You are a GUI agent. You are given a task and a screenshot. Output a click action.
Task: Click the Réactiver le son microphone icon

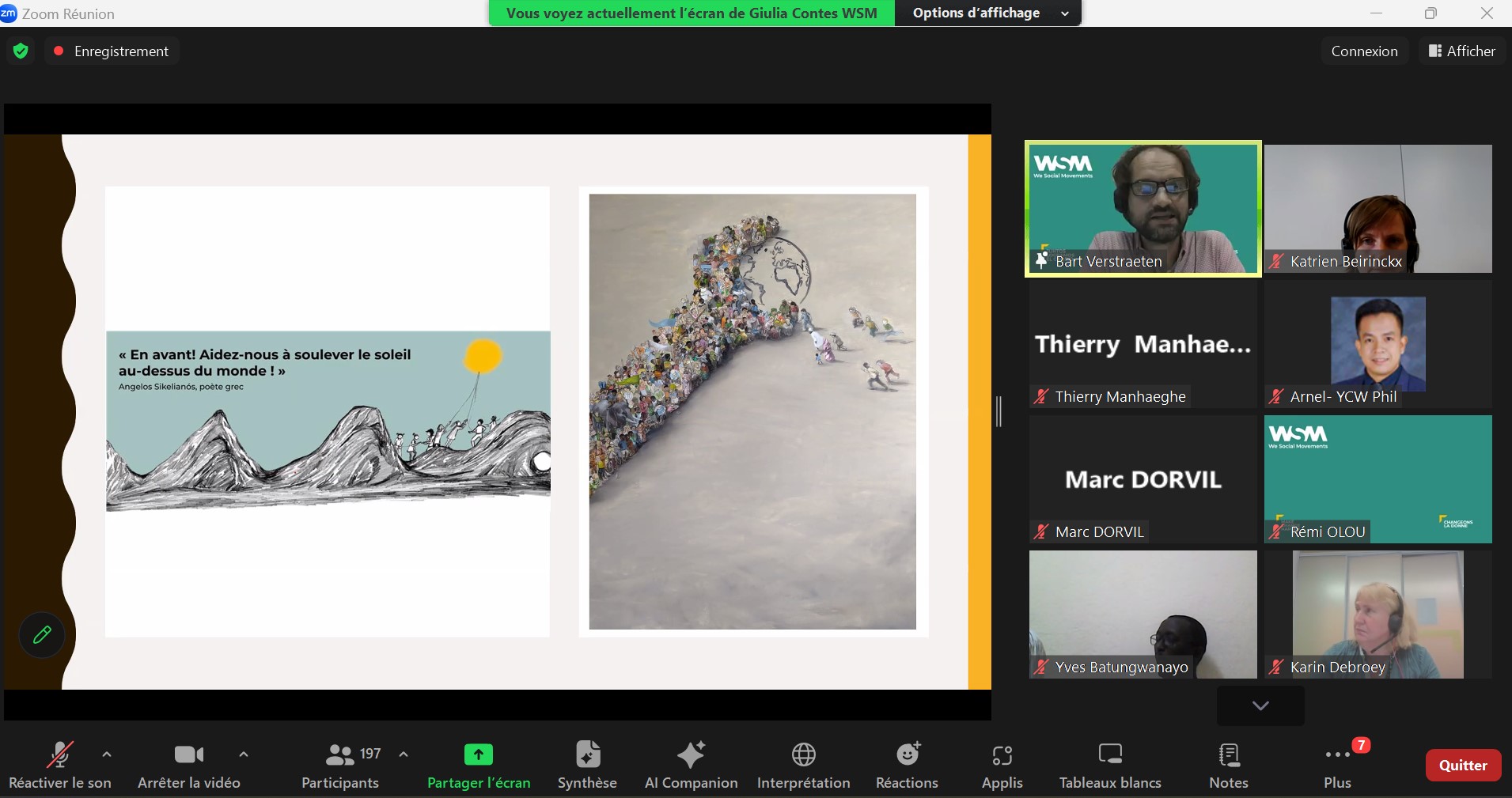pos(60,755)
